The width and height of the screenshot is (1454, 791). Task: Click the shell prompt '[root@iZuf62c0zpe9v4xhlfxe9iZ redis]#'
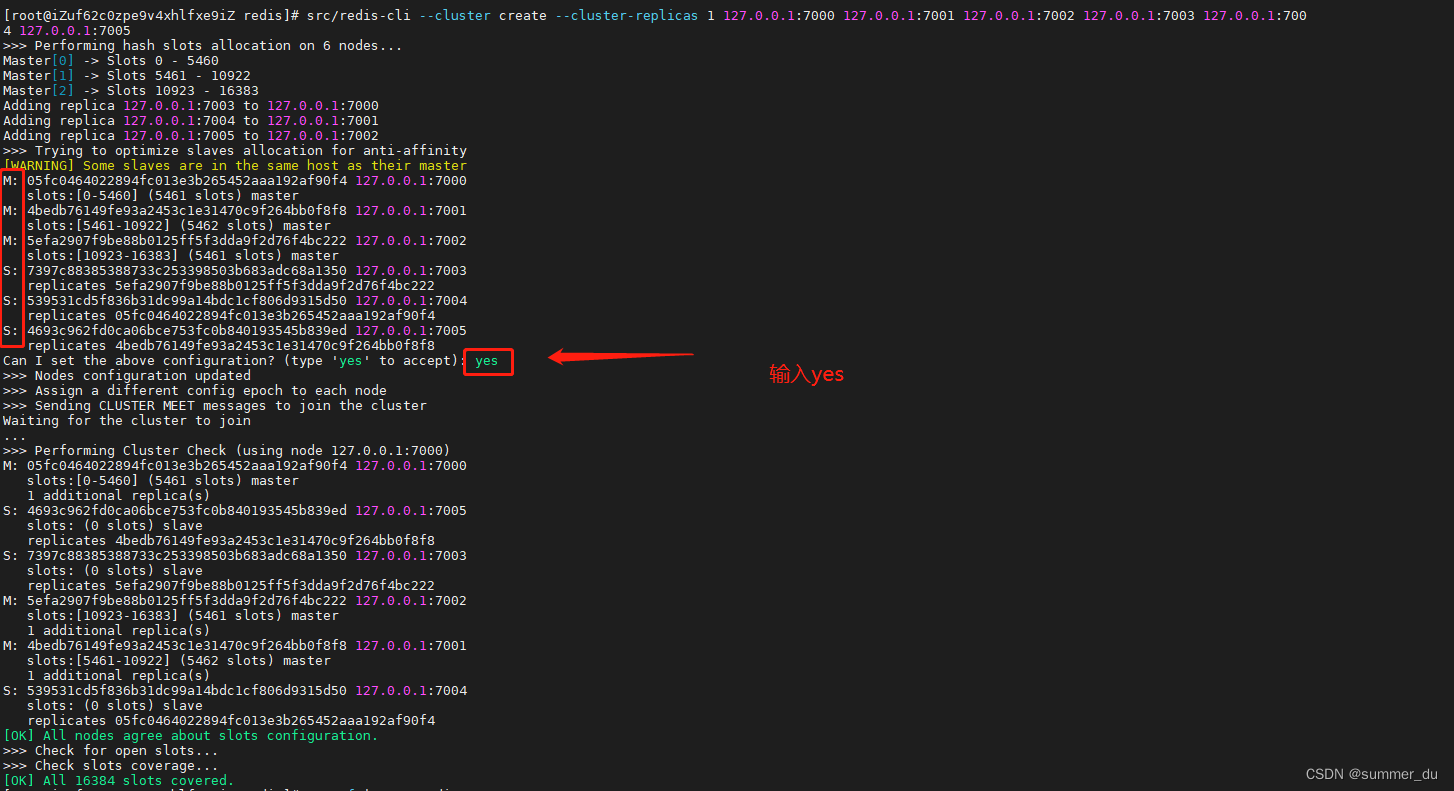151,16
